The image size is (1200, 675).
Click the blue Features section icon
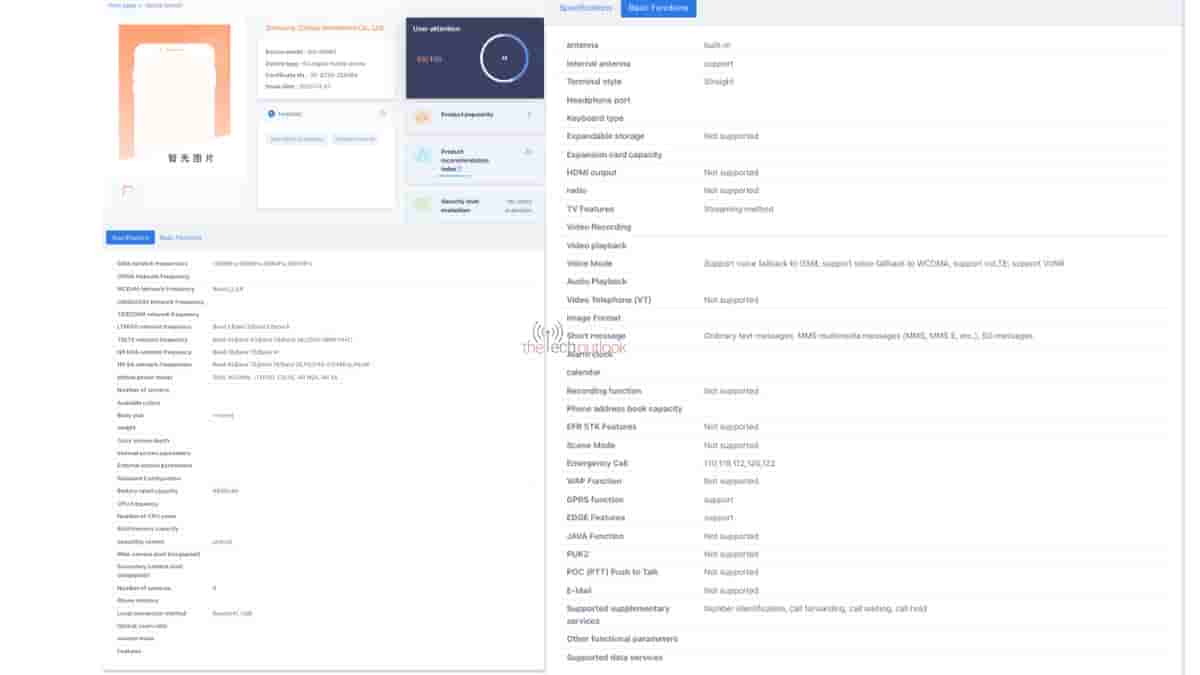tap(271, 114)
